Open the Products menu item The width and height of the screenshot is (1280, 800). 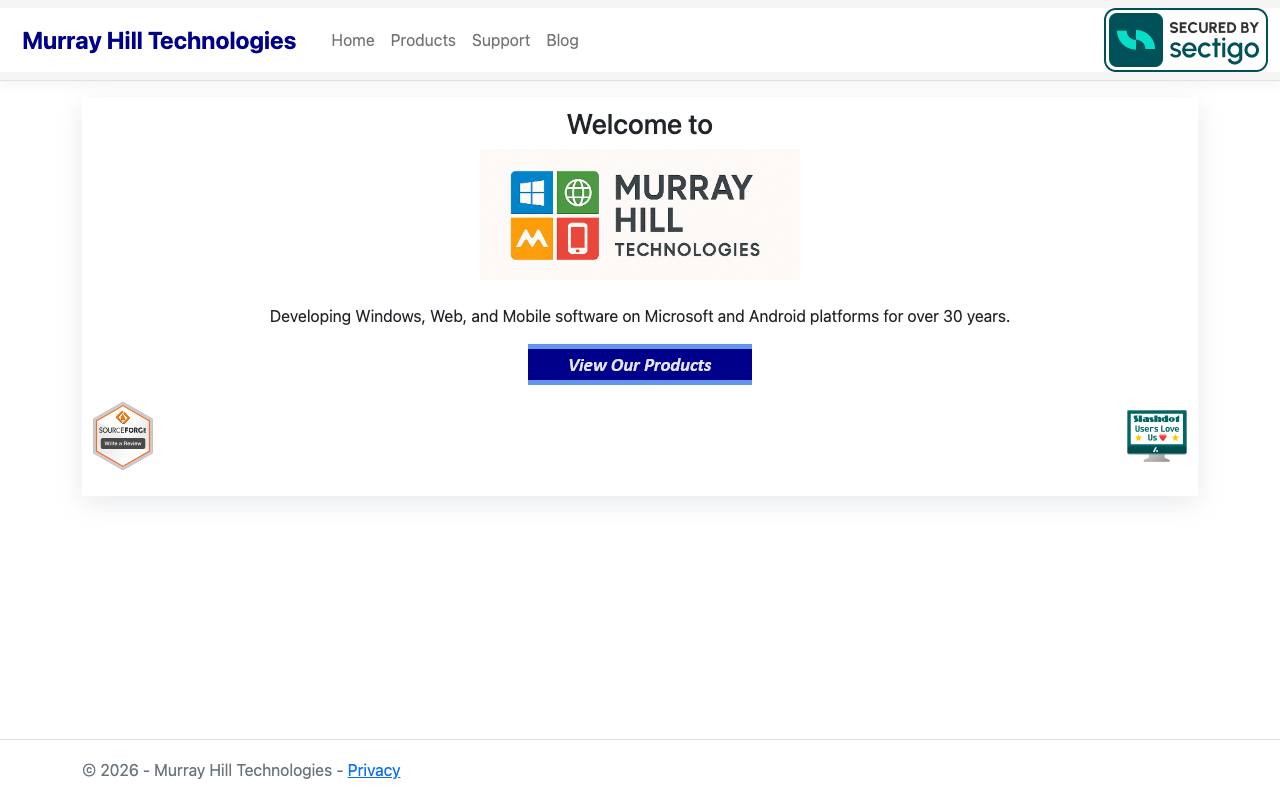point(423,40)
